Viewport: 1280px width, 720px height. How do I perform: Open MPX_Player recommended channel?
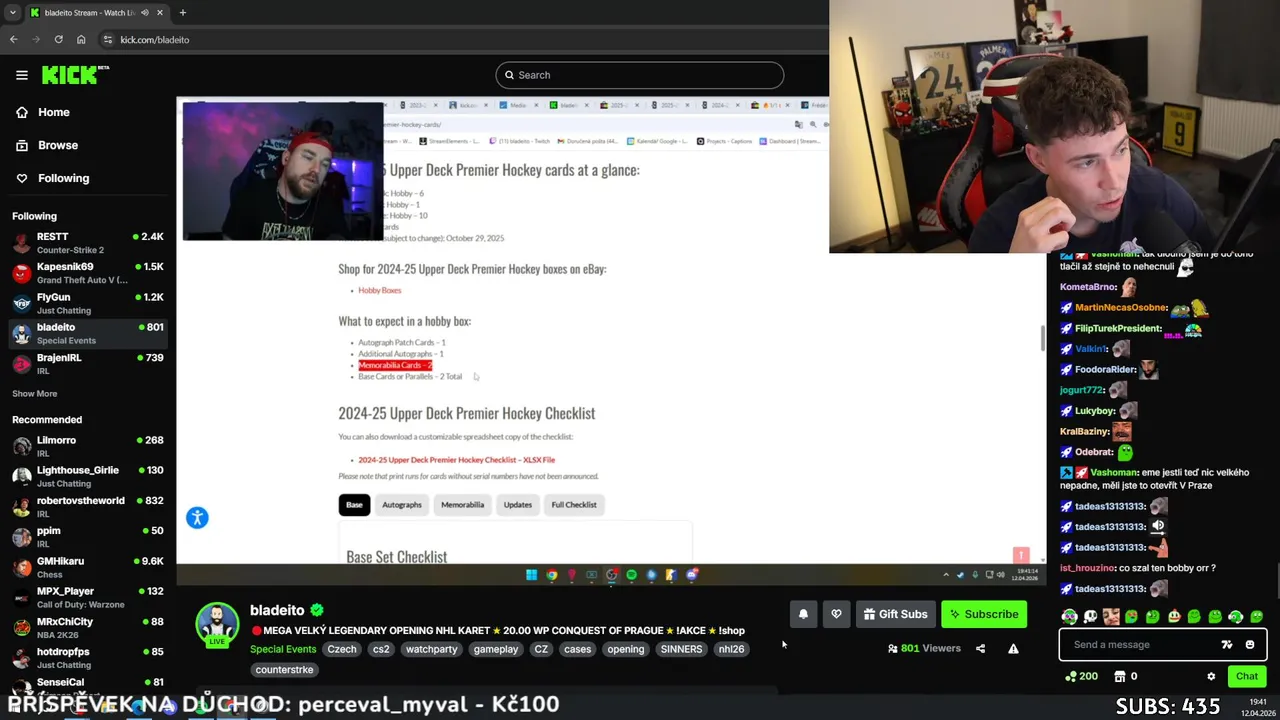[88, 597]
